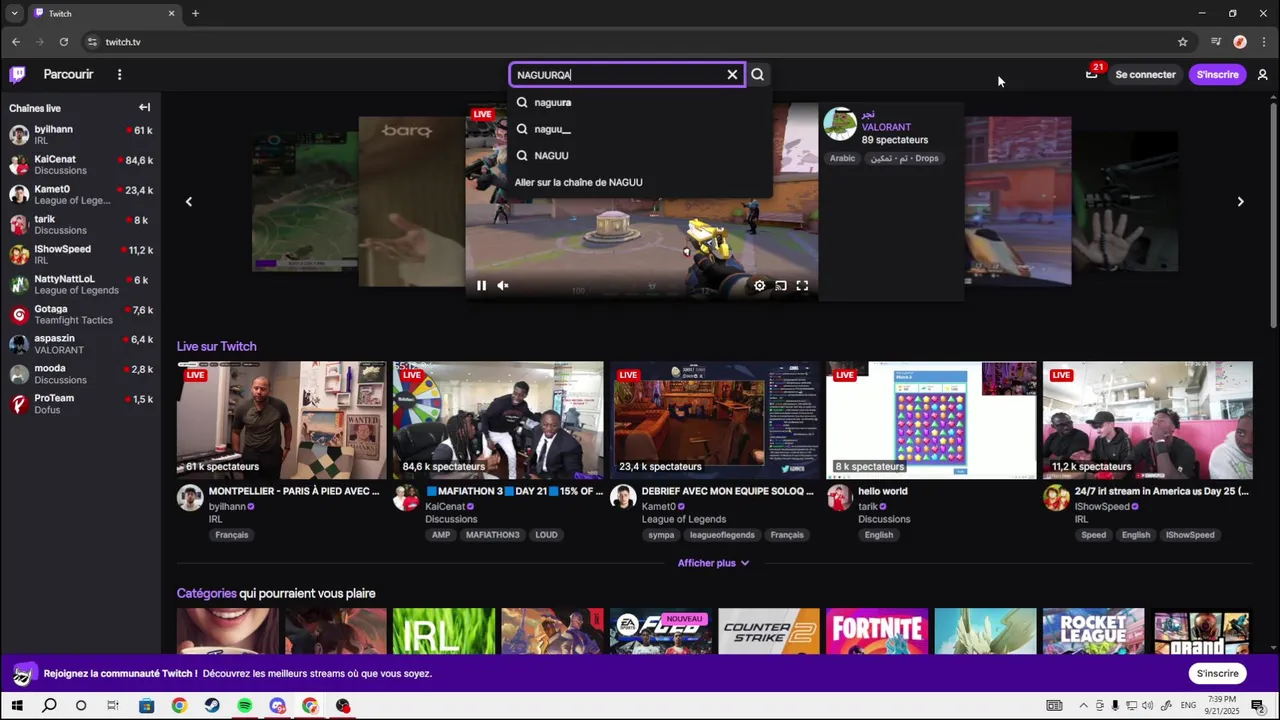The image size is (1280, 720).
Task: Open Rocket League category cover
Action: pos(1093,631)
